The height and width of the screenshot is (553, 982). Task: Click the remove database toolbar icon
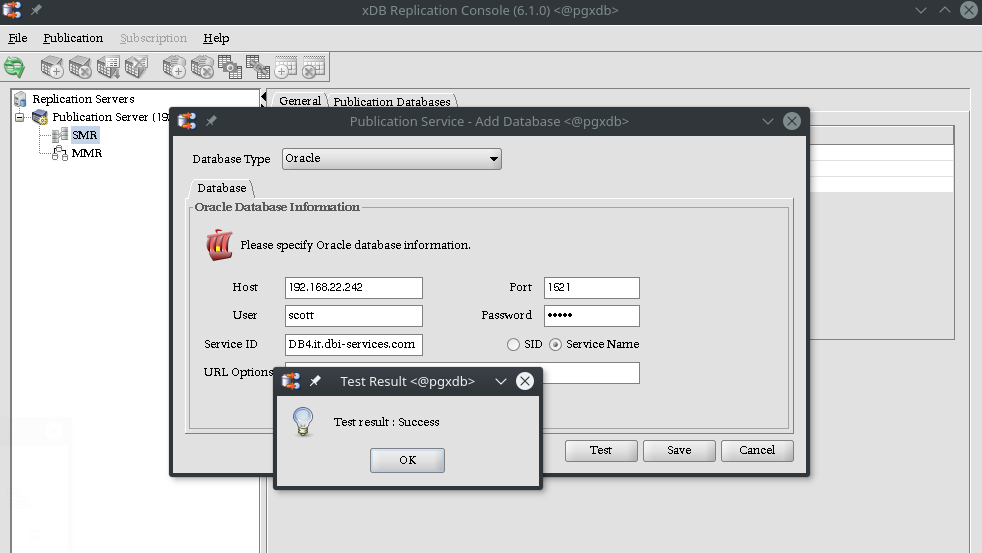tap(202, 67)
